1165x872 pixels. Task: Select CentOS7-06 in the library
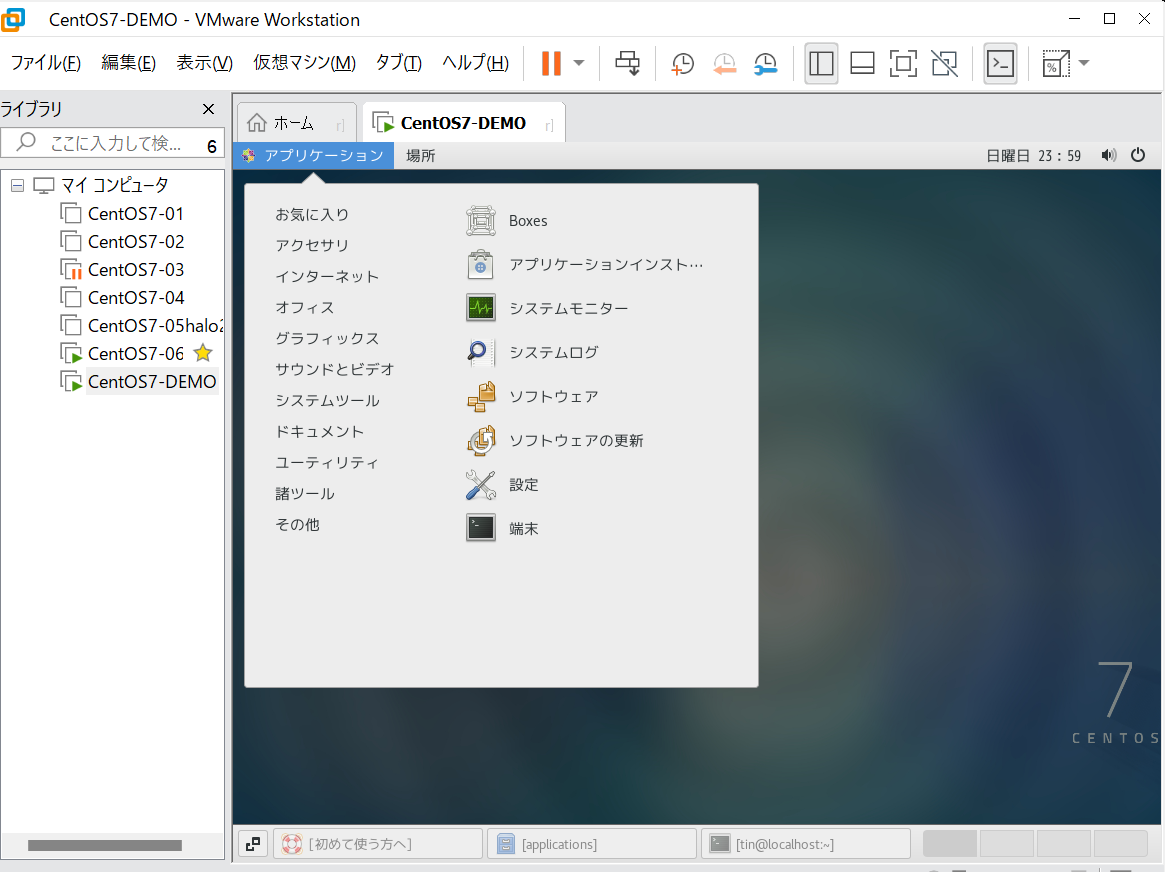click(136, 354)
